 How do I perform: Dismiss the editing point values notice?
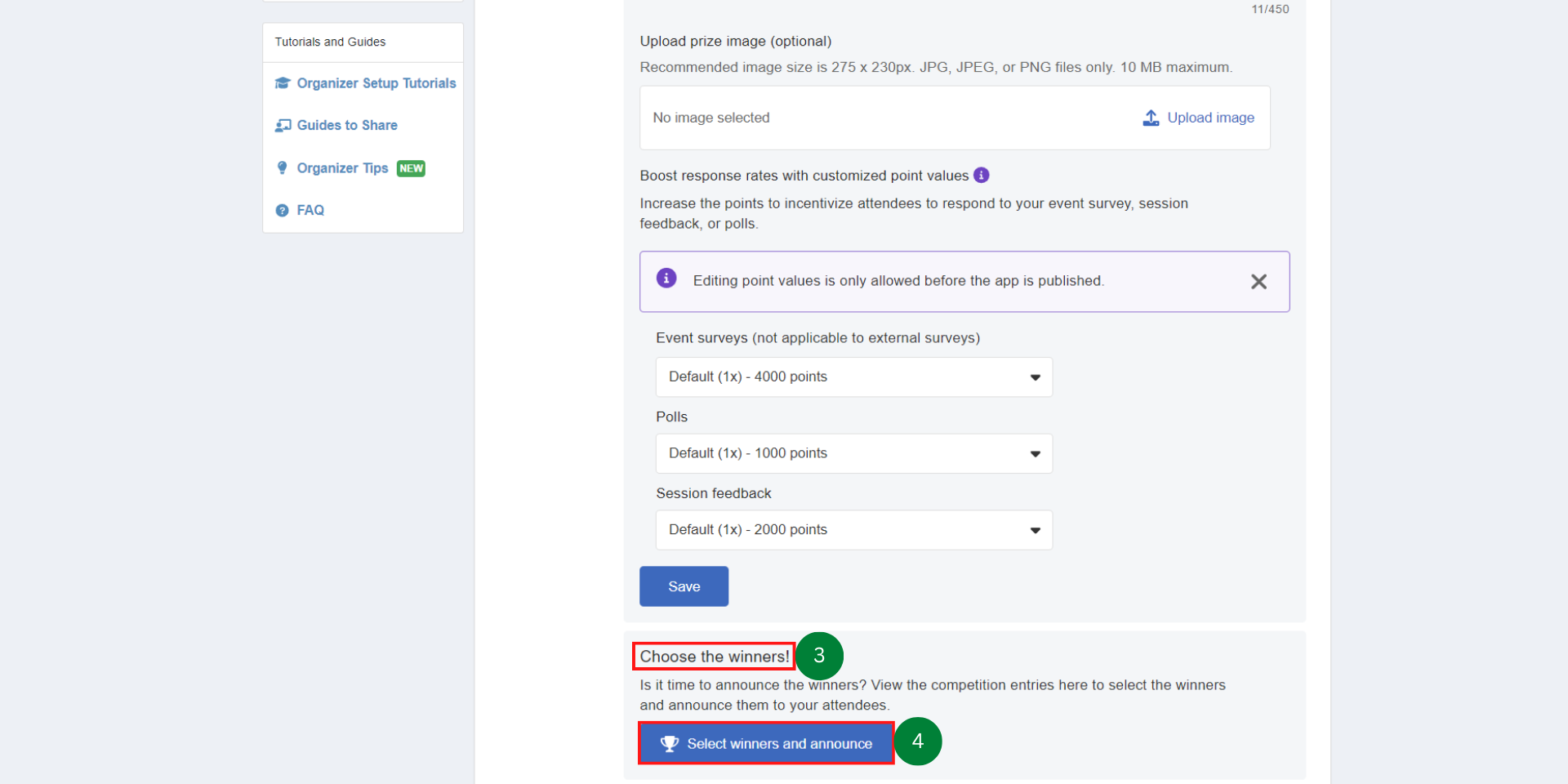click(x=1258, y=282)
